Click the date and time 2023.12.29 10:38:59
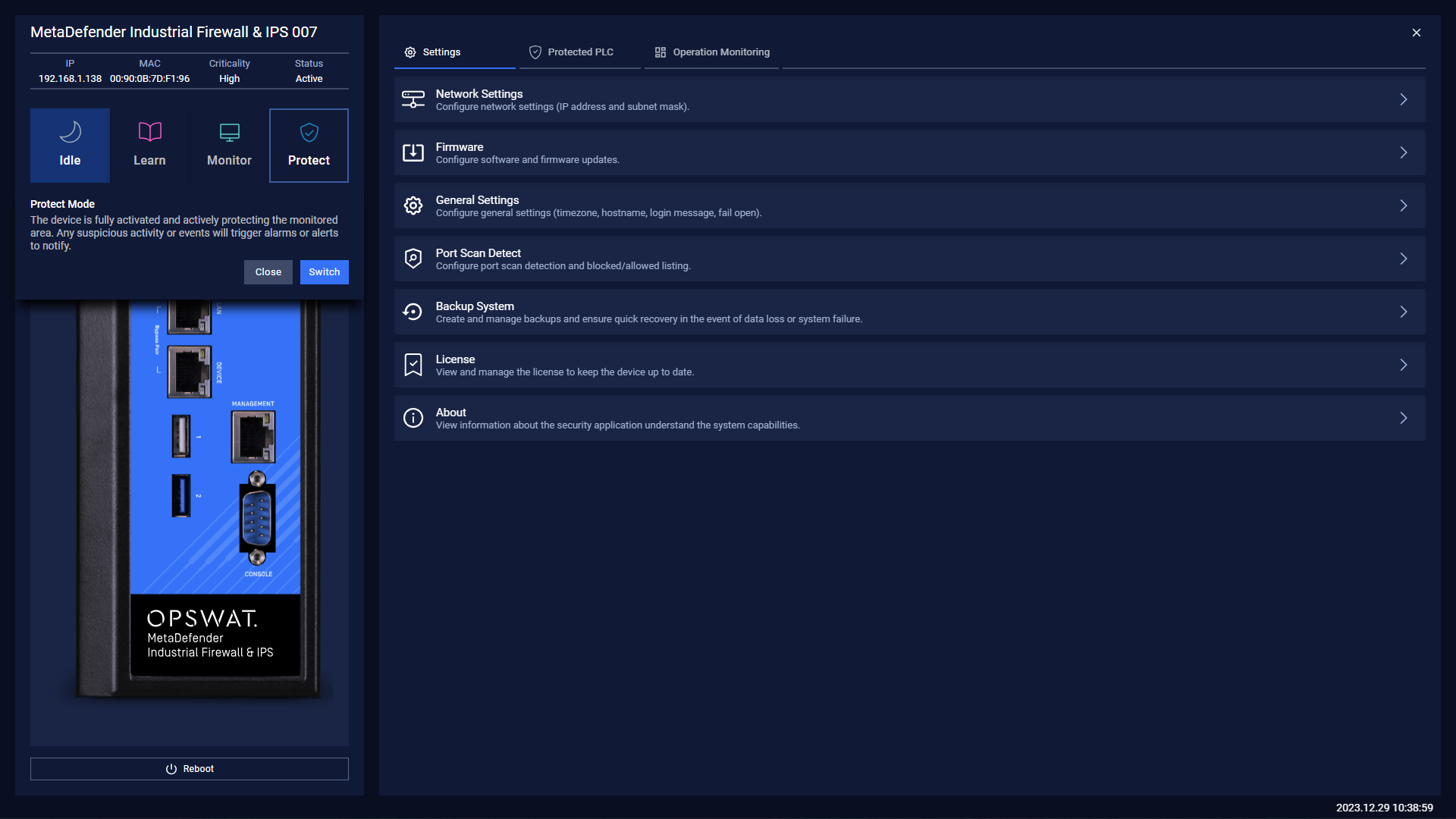Screen dimensions: 1456x819 [x=1385, y=808]
